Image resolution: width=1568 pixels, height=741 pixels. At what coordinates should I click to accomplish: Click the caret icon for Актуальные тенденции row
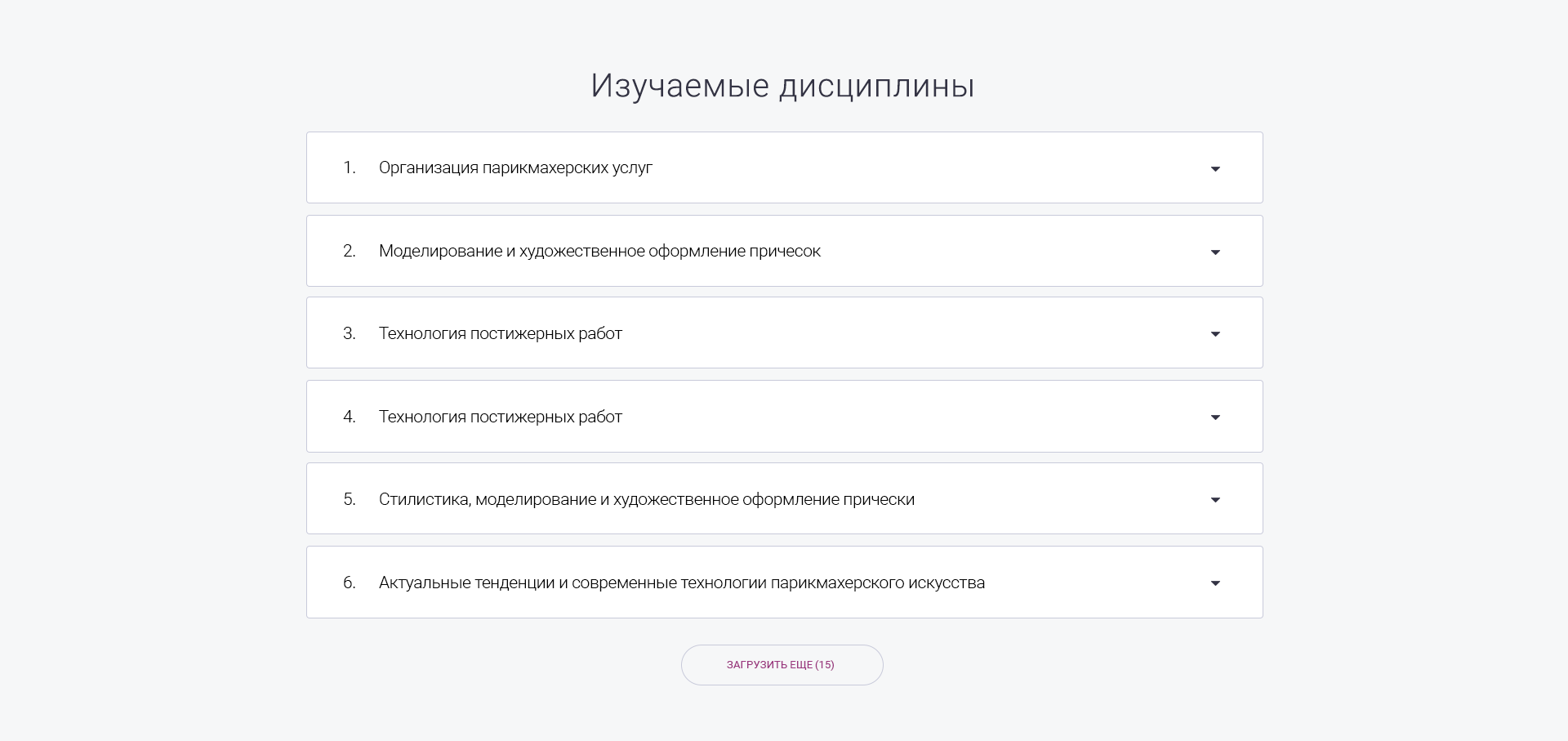[x=1215, y=583]
